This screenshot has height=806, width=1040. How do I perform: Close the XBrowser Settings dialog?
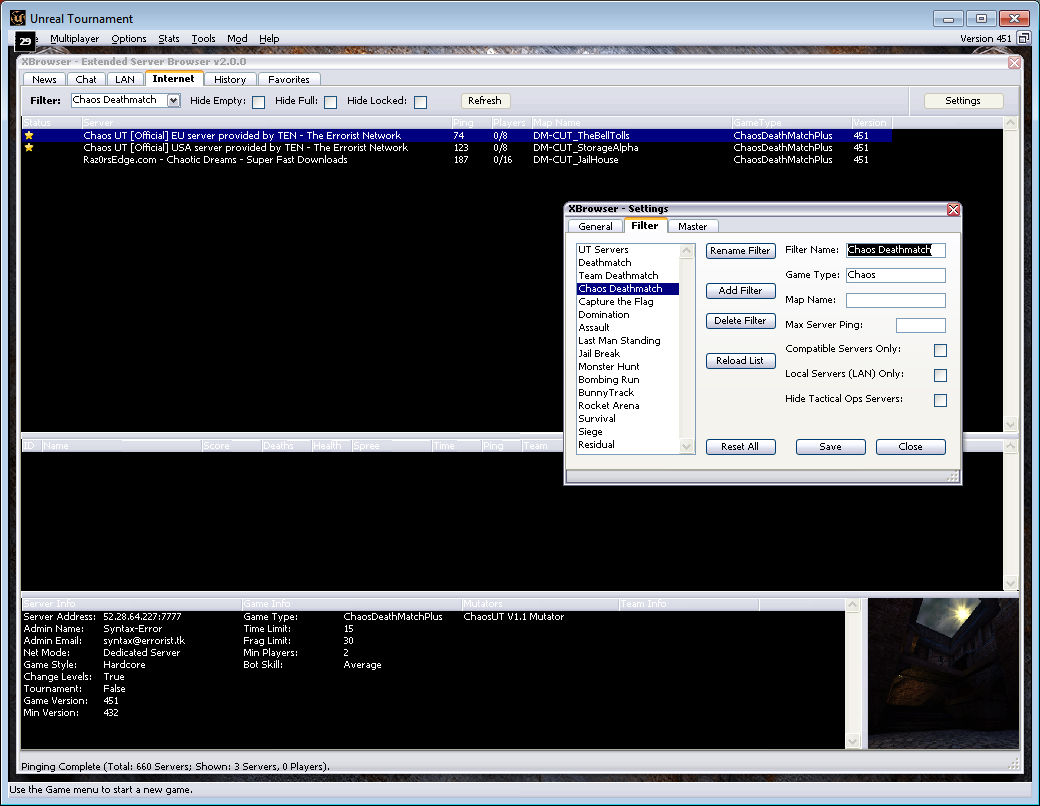click(953, 210)
